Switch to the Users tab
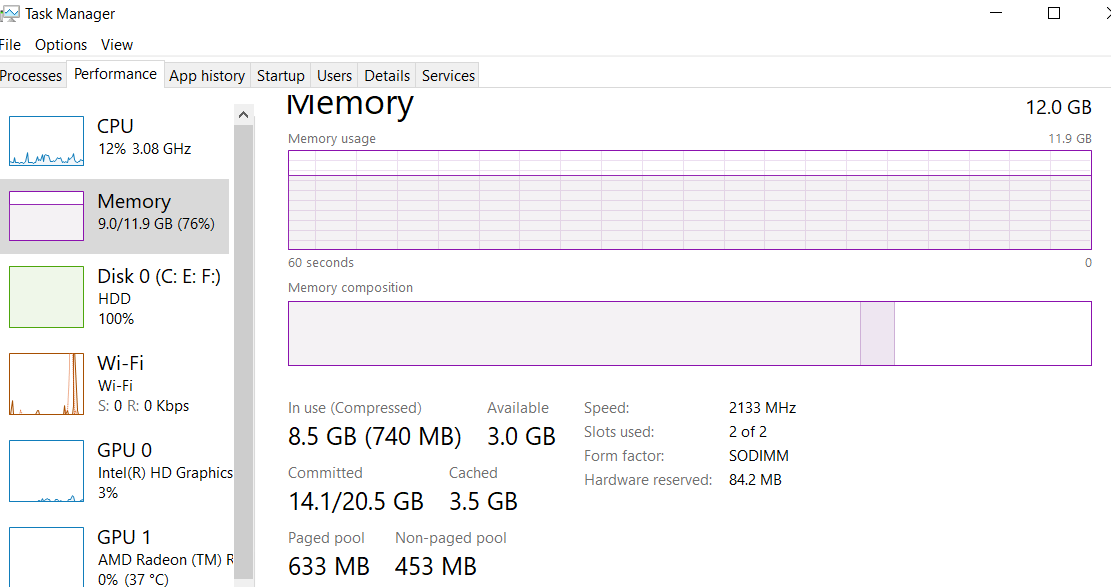The image size is (1111, 587). (334, 75)
